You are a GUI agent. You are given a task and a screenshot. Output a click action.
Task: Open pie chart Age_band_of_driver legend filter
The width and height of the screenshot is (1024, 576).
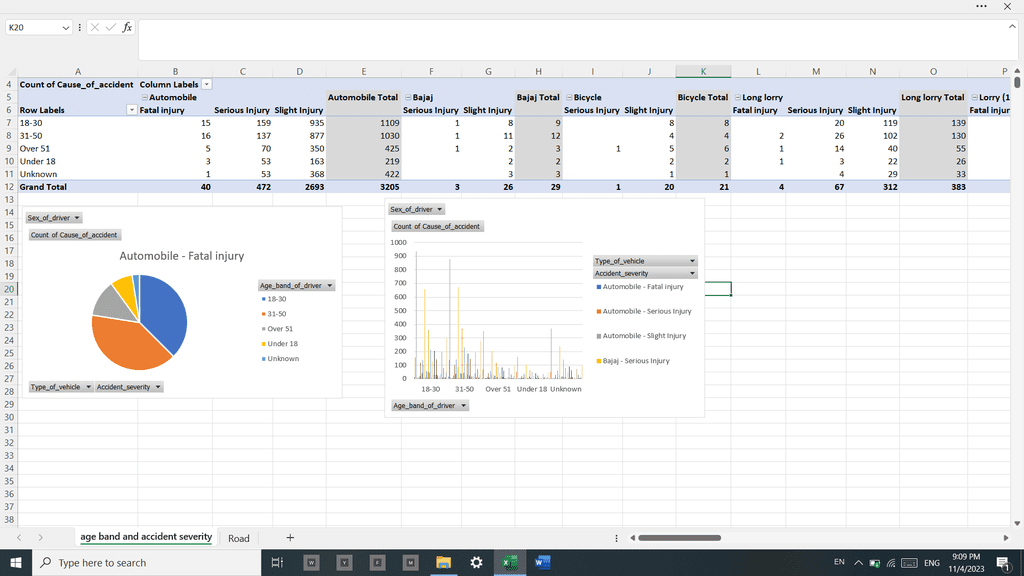296,285
